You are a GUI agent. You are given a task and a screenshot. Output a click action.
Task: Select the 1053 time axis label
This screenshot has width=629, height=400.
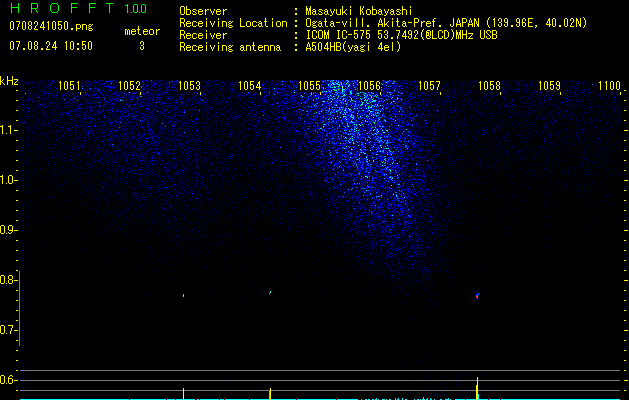point(189,86)
